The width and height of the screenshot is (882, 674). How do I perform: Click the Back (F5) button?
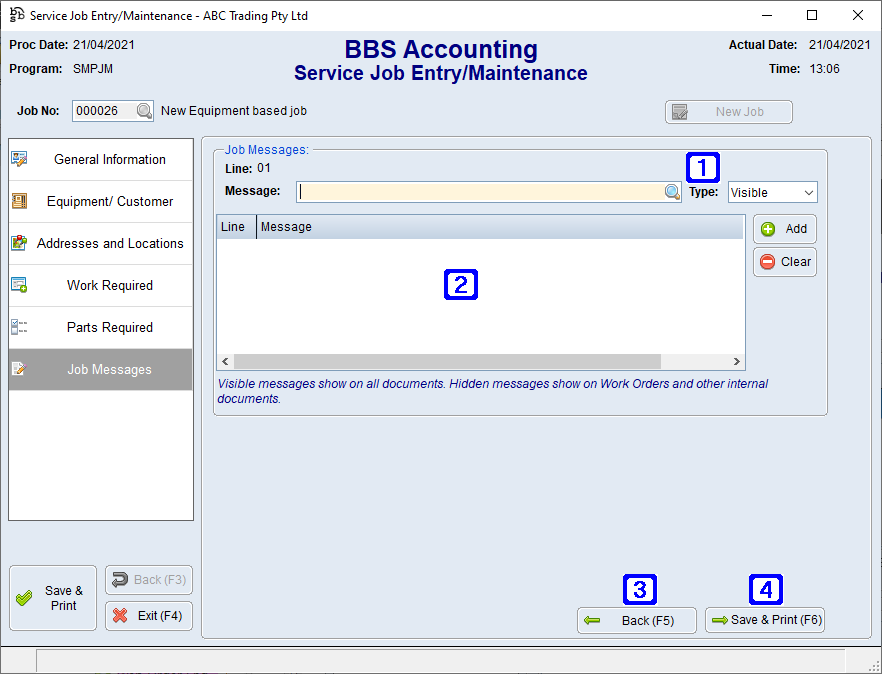pyautogui.click(x=636, y=620)
